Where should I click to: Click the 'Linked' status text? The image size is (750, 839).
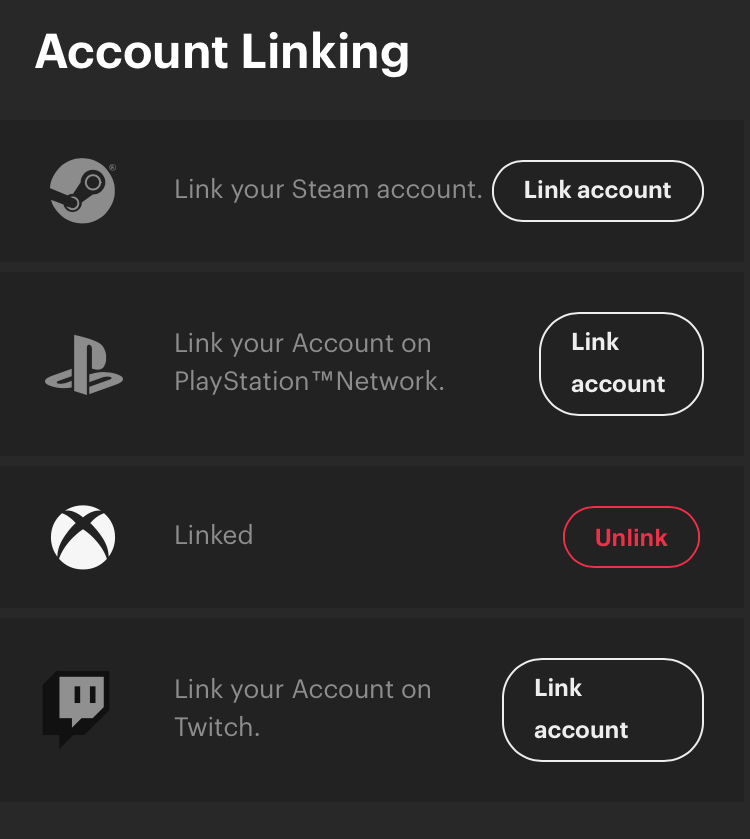pos(214,536)
